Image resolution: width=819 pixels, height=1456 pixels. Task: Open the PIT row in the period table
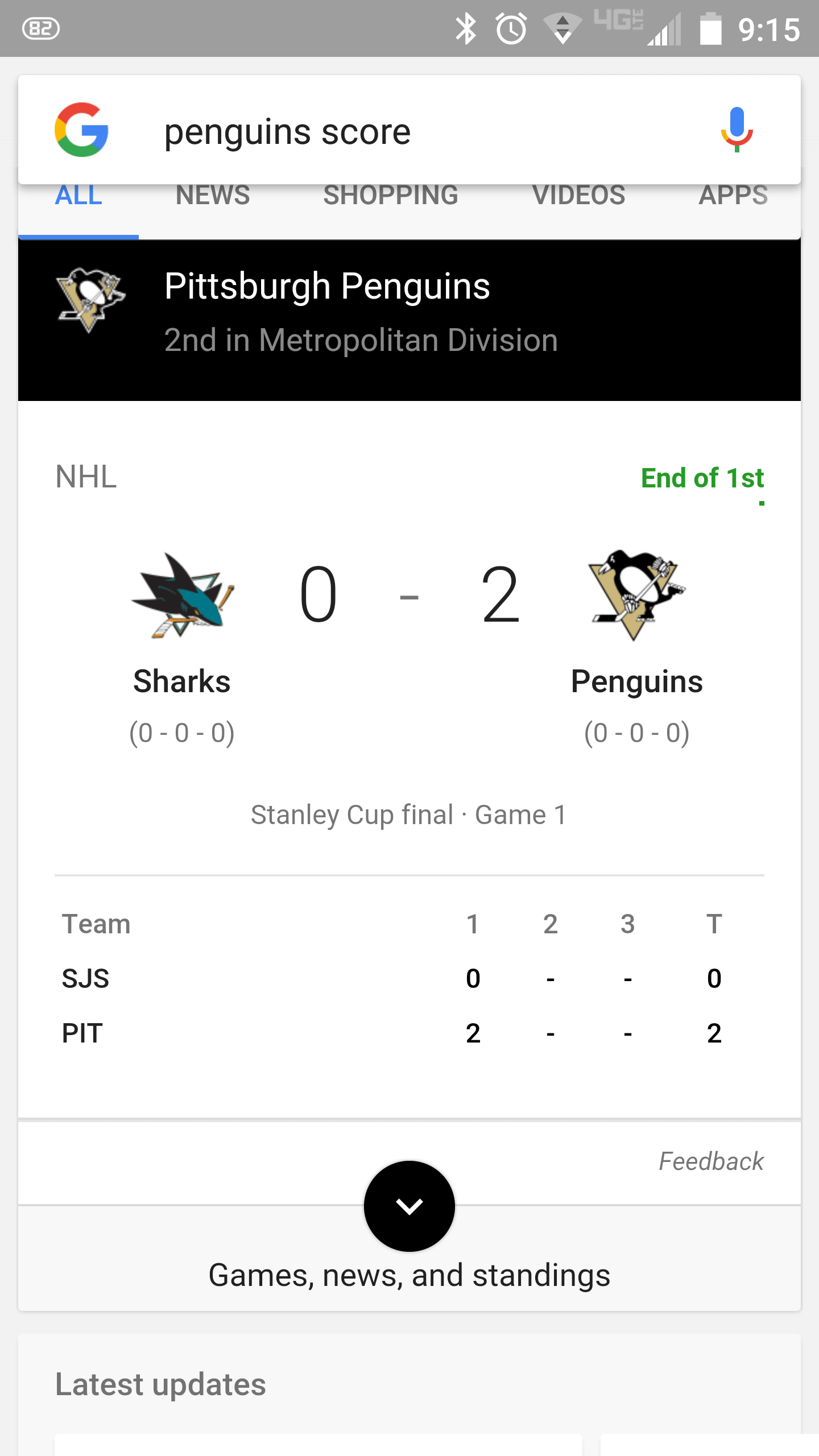409,1033
